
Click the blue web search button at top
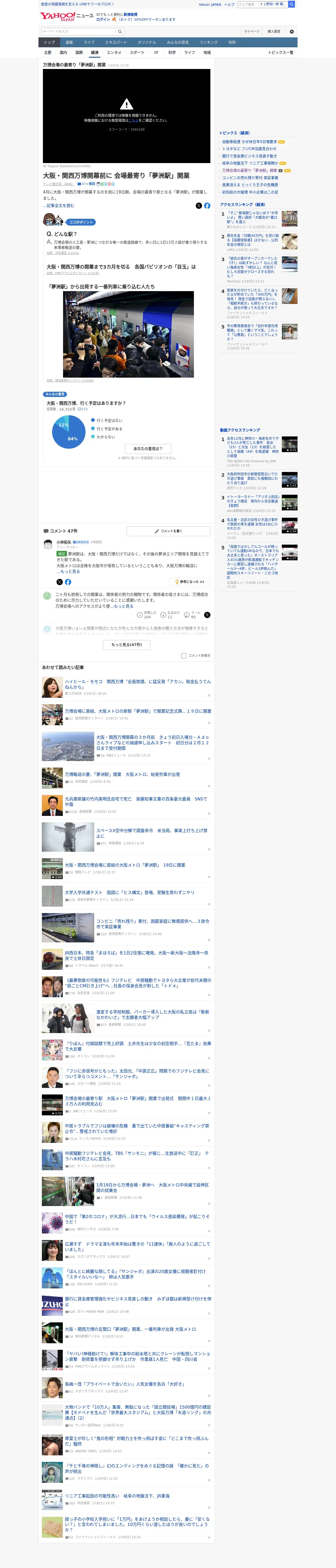click(292, 4)
